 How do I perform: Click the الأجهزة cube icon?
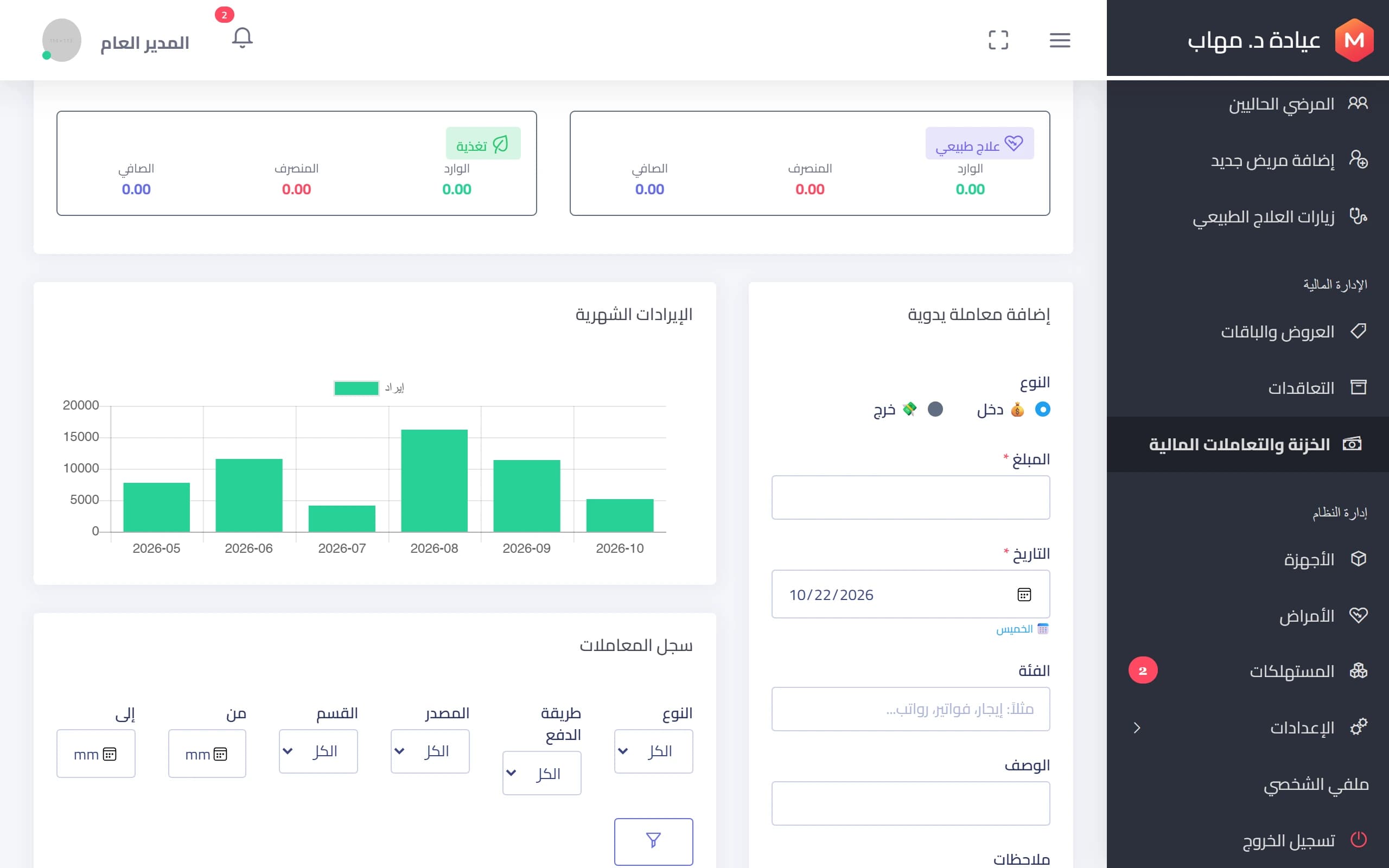(x=1358, y=559)
